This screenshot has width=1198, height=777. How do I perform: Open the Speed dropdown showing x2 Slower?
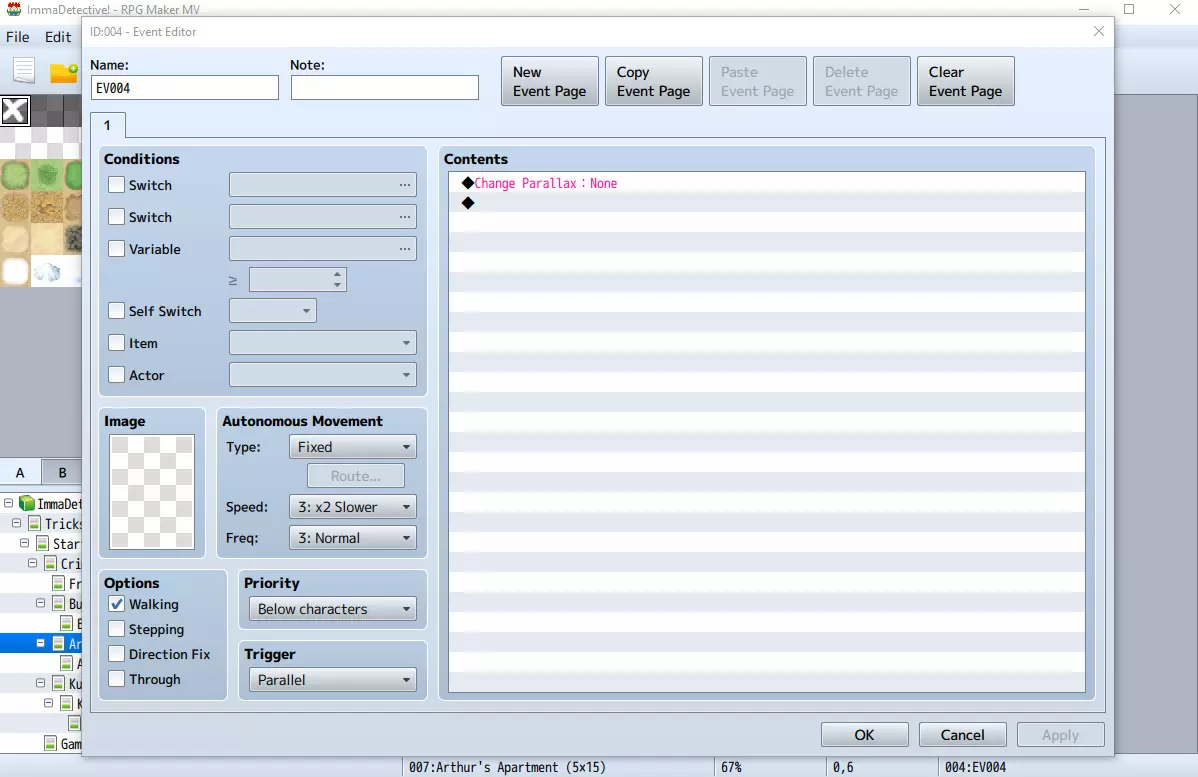(352, 507)
